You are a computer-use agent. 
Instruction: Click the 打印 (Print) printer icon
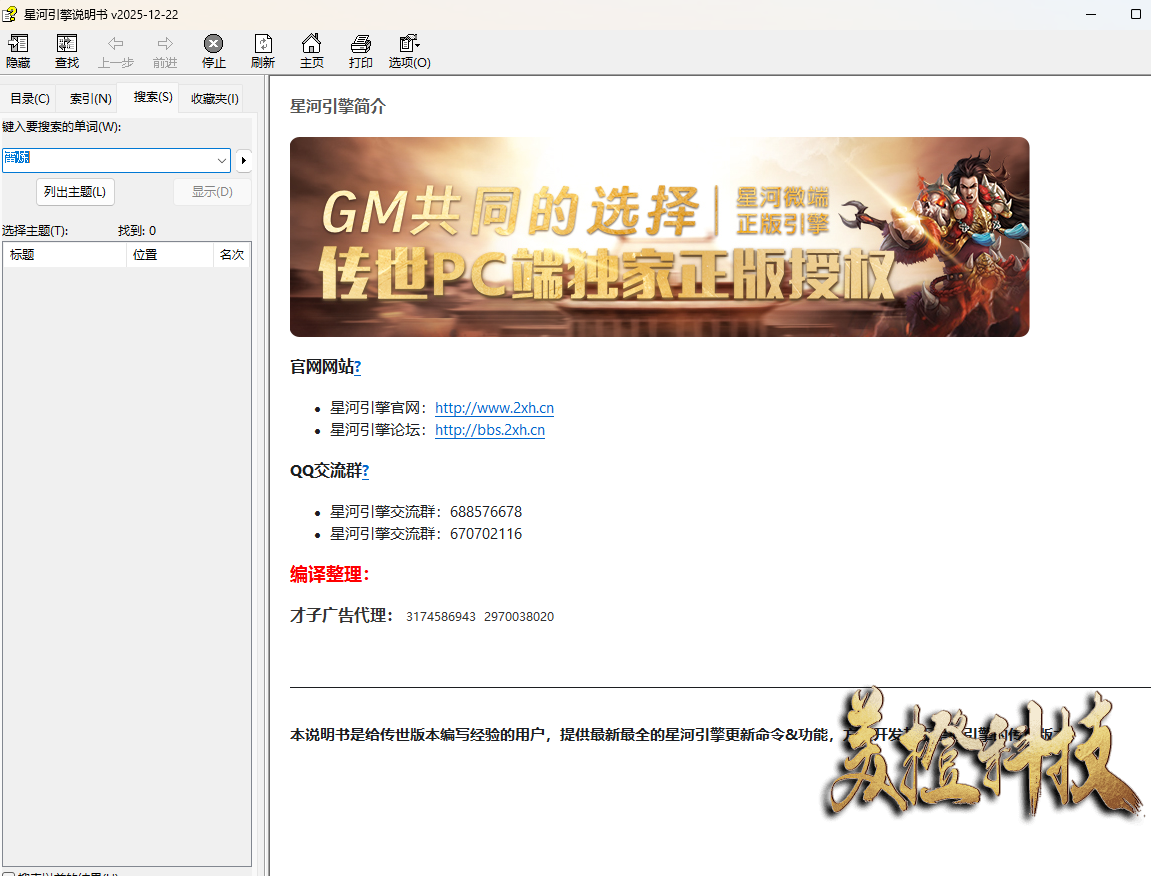360,45
